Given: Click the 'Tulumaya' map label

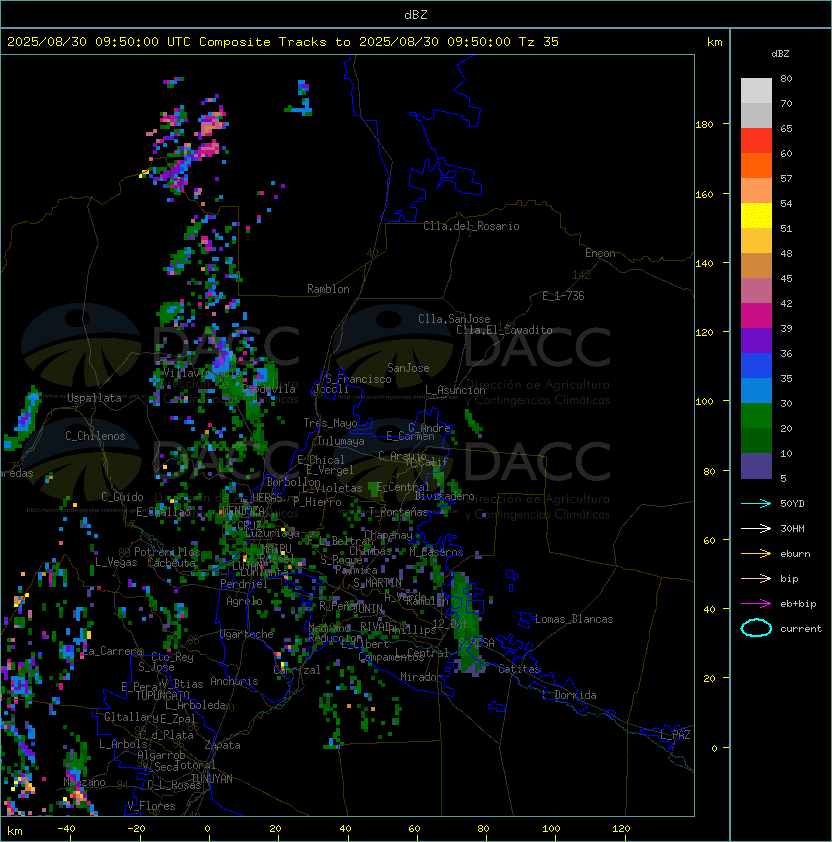Looking at the screenshot, I should pos(341,441).
